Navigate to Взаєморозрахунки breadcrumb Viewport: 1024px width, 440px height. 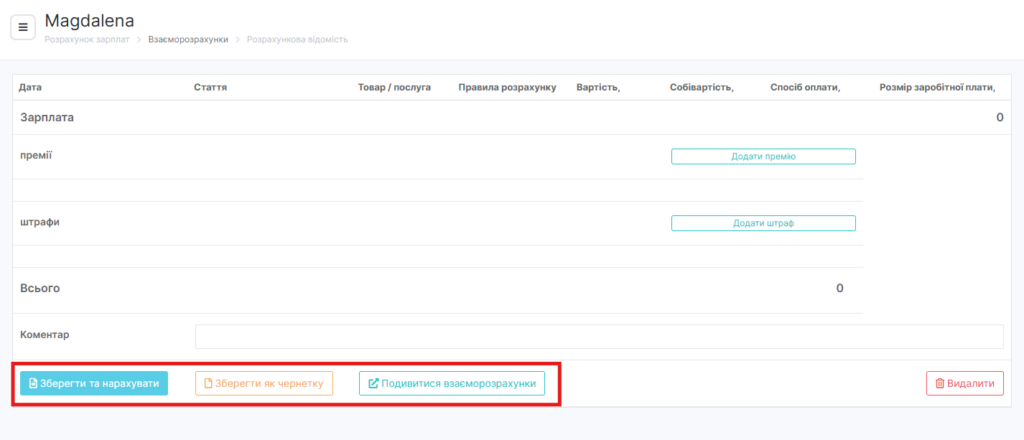click(188, 40)
